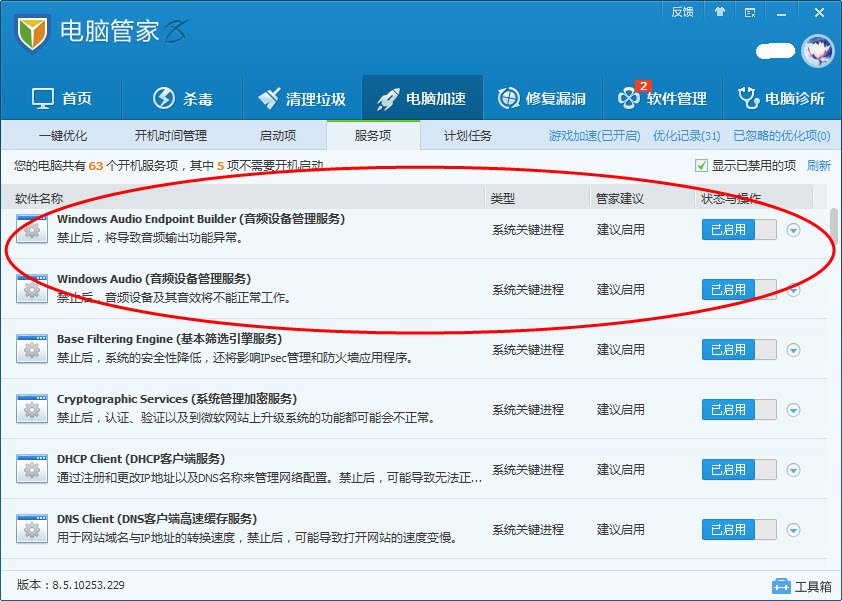Image resolution: width=842 pixels, height=601 pixels.
Task: Select the 电脑加速 speed-up tab
Action: coord(423,98)
